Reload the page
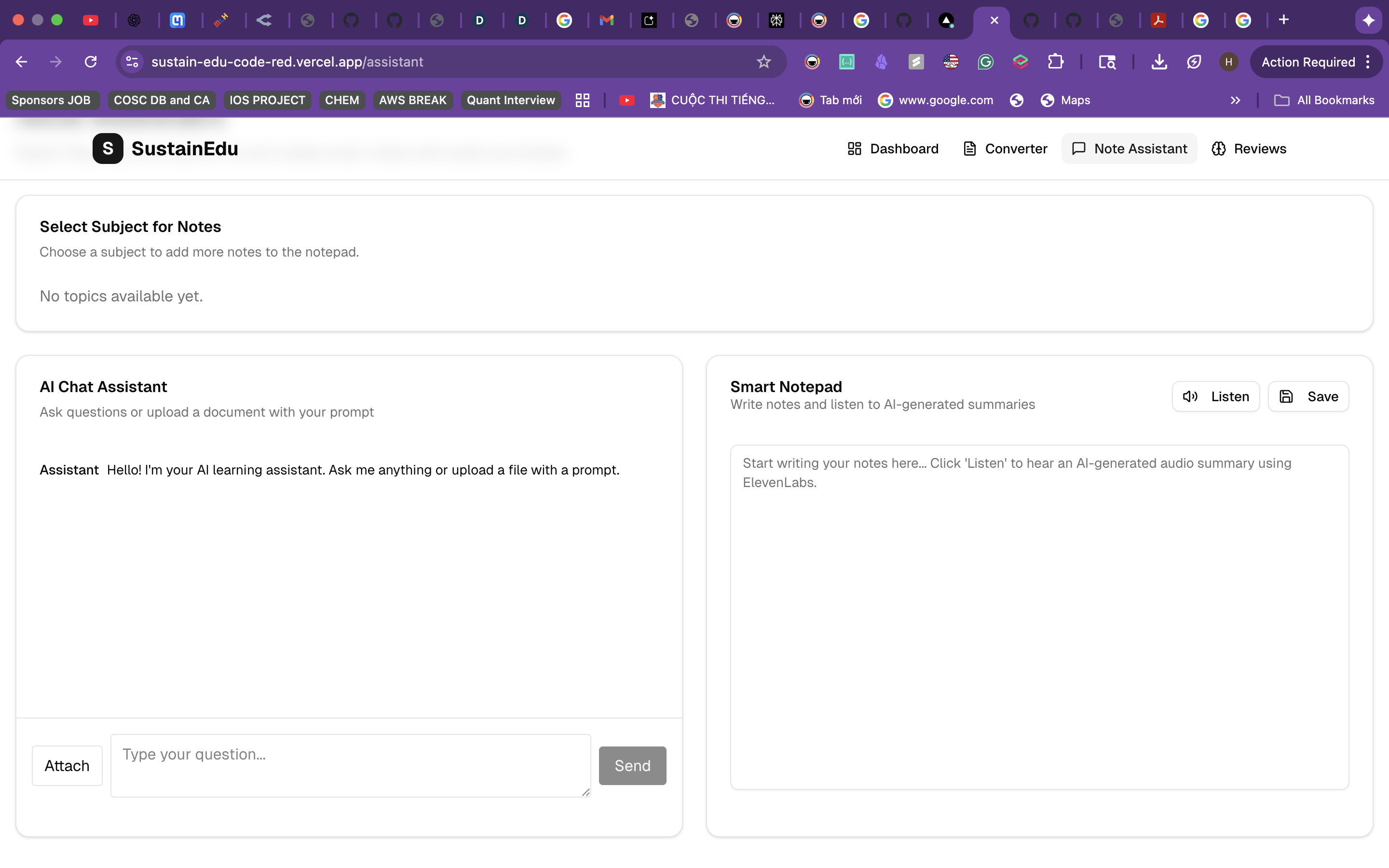 coord(91,62)
